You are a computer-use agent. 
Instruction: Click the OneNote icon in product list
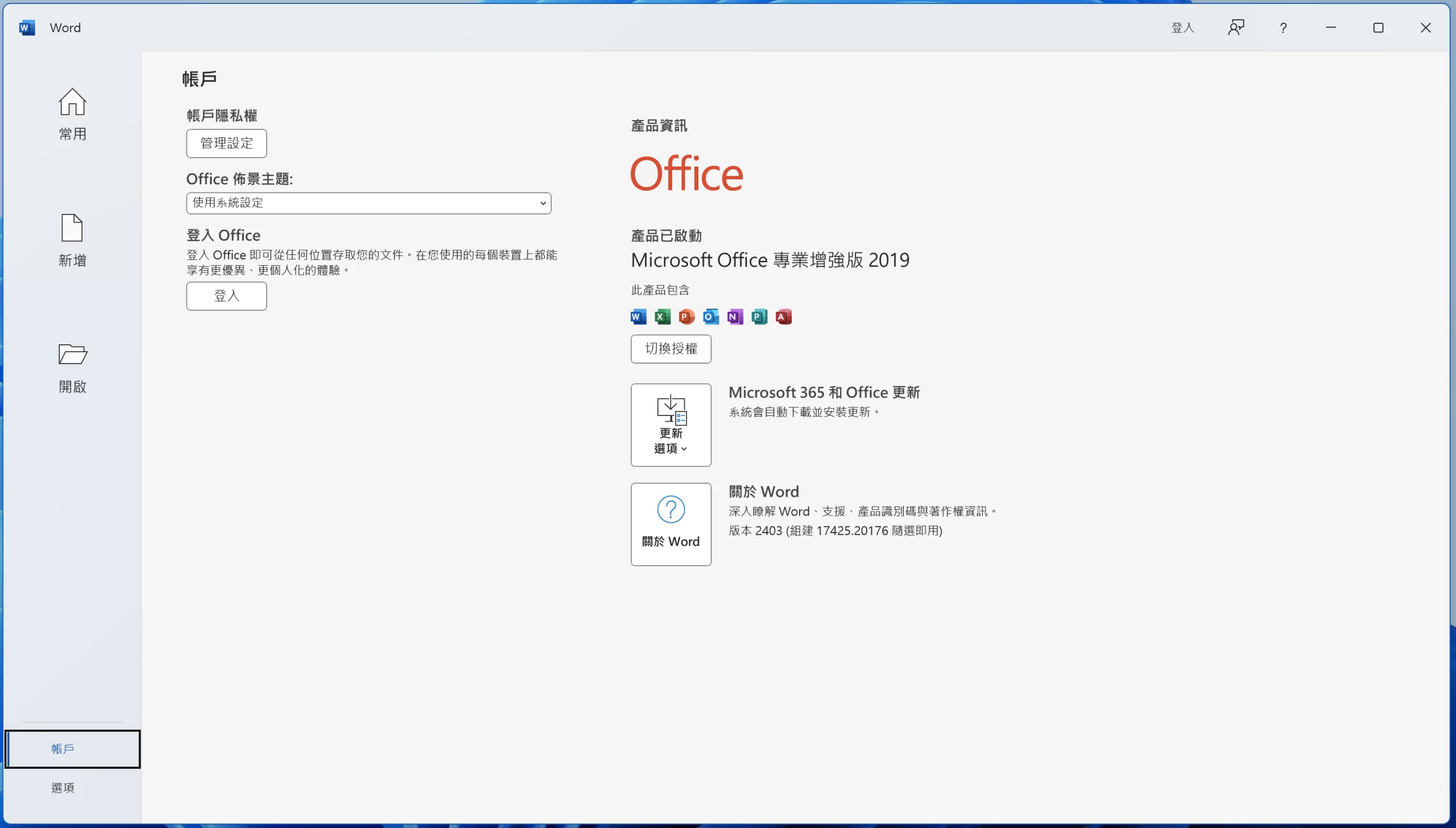(x=735, y=317)
